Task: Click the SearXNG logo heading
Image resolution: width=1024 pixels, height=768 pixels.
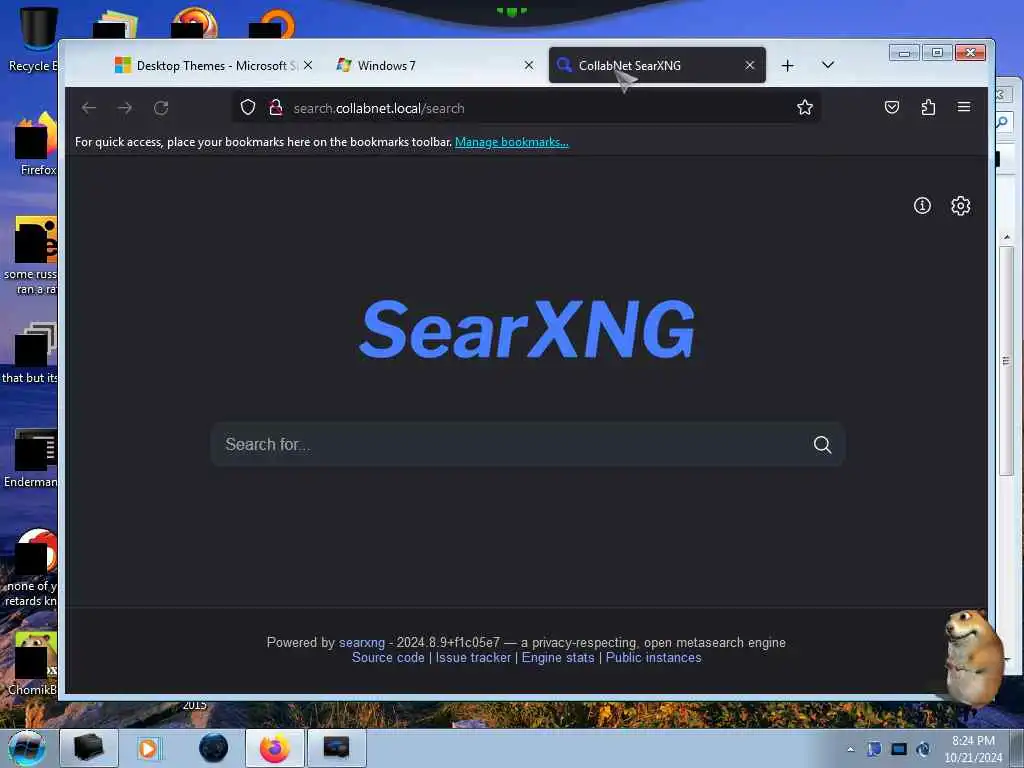Action: tap(527, 329)
